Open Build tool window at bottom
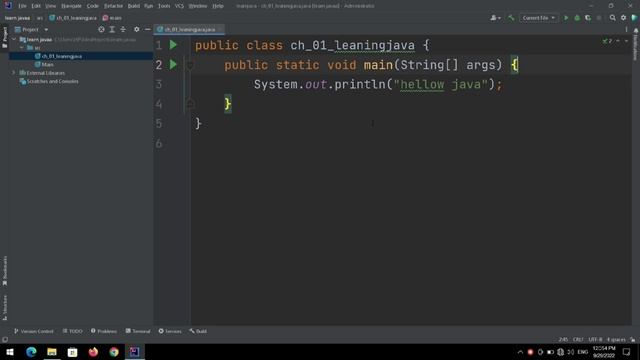The image size is (640, 360). click(x=198, y=331)
